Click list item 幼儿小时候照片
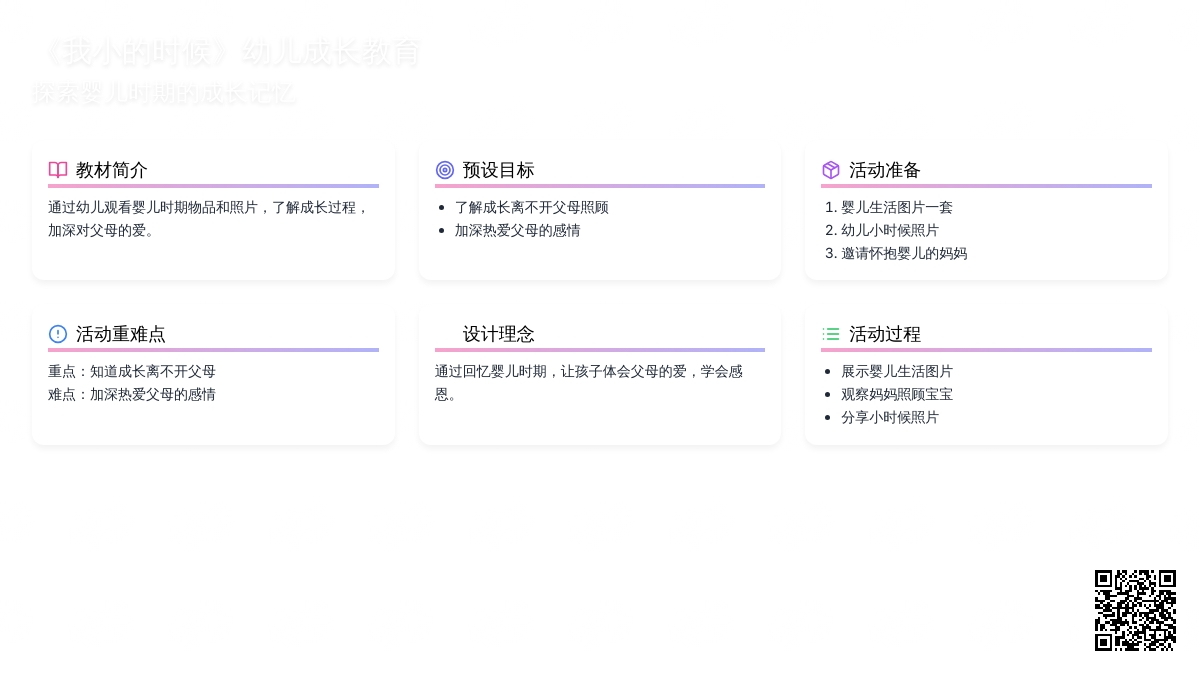 click(890, 230)
